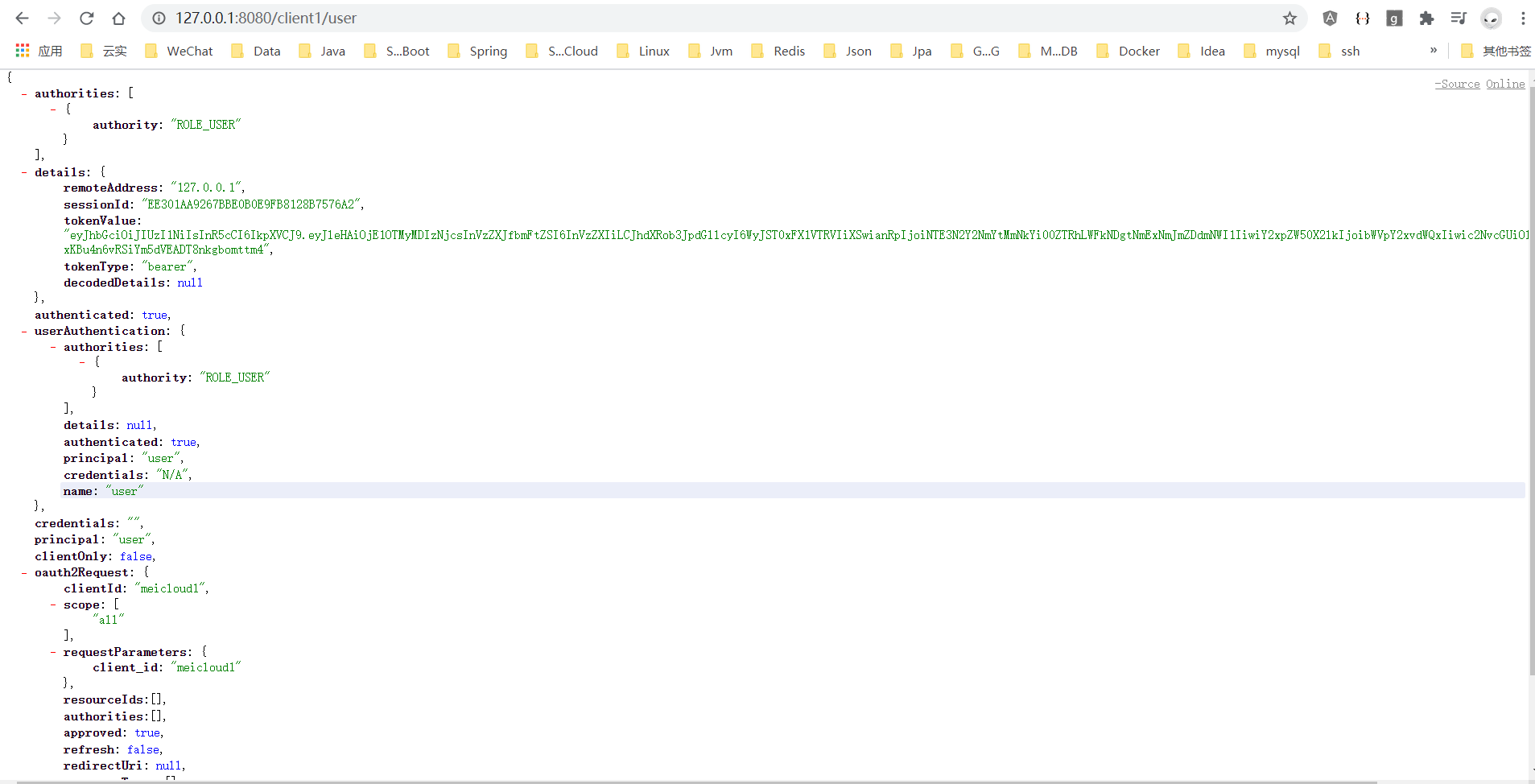Go forward to next page
The height and width of the screenshot is (784, 1535).
click(x=54, y=18)
